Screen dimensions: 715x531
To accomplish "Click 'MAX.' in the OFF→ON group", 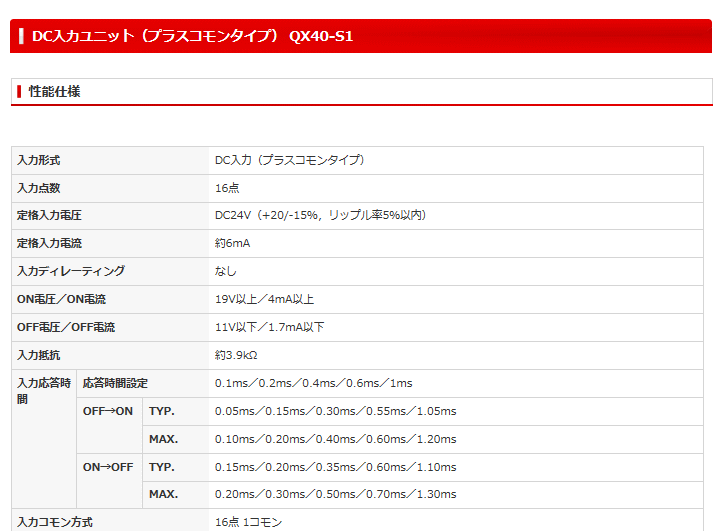I will click(164, 439).
